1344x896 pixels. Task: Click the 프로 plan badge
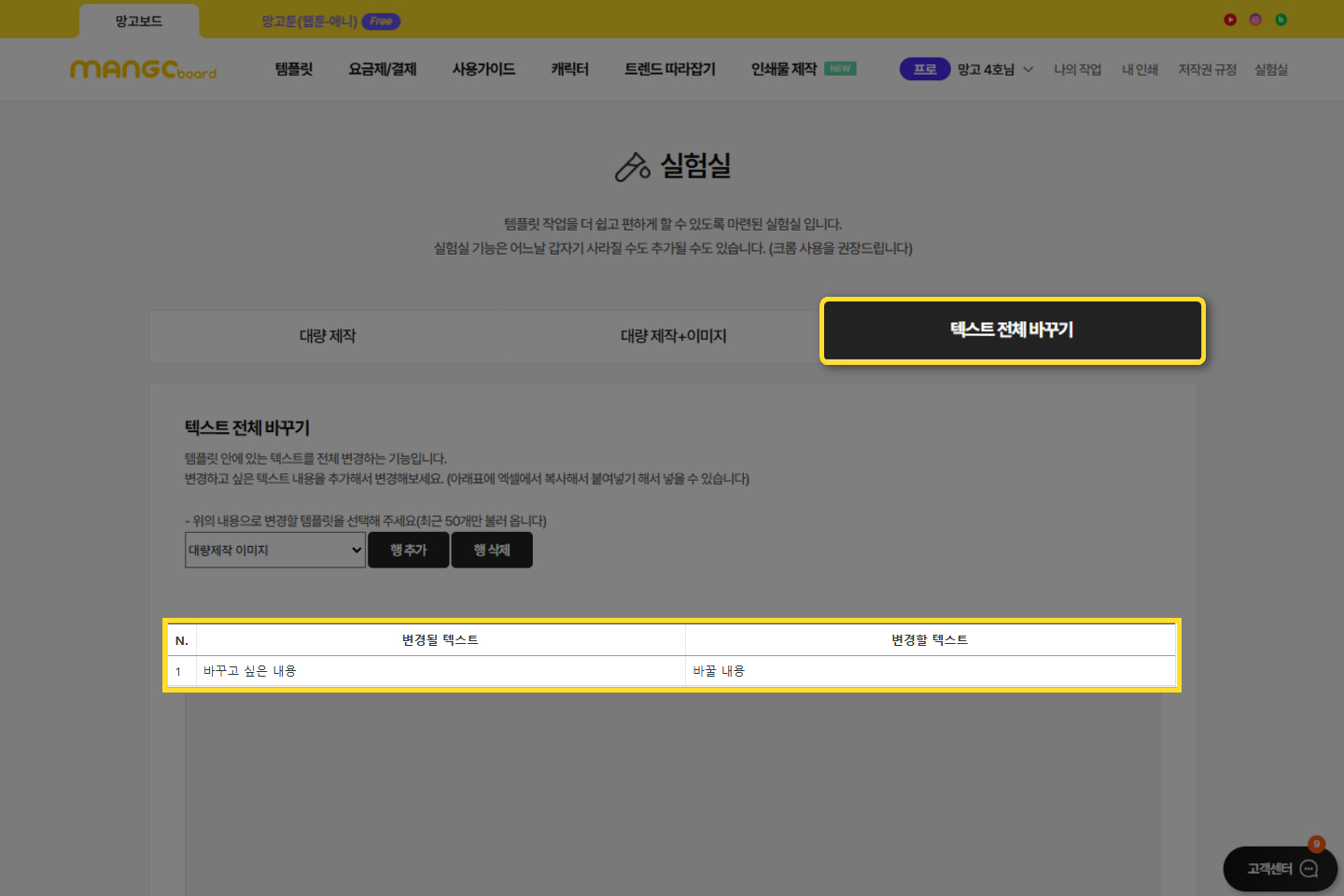[924, 69]
